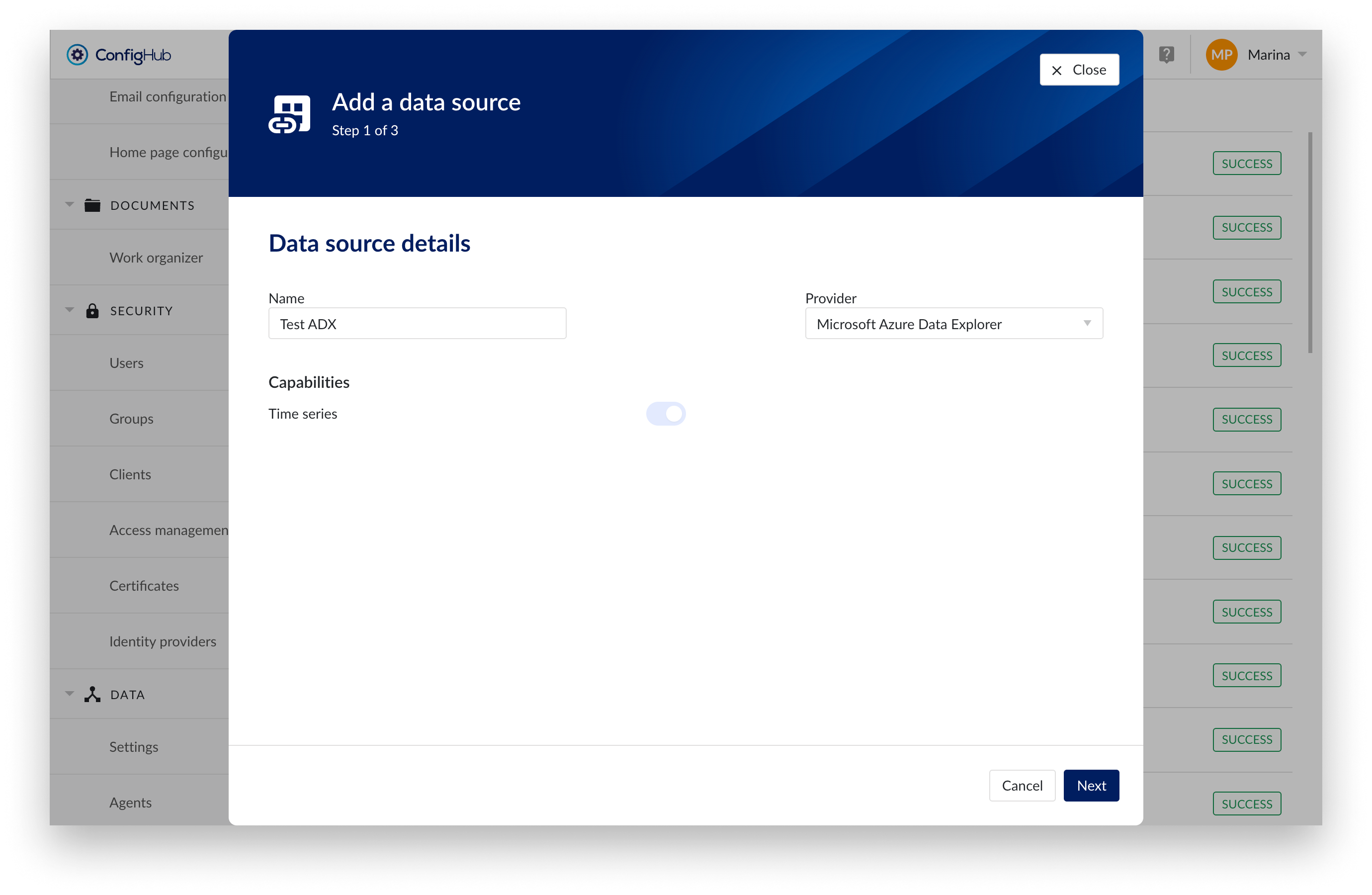
Task: Click the X icon inside the Close button
Action: (x=1057, y=69)
